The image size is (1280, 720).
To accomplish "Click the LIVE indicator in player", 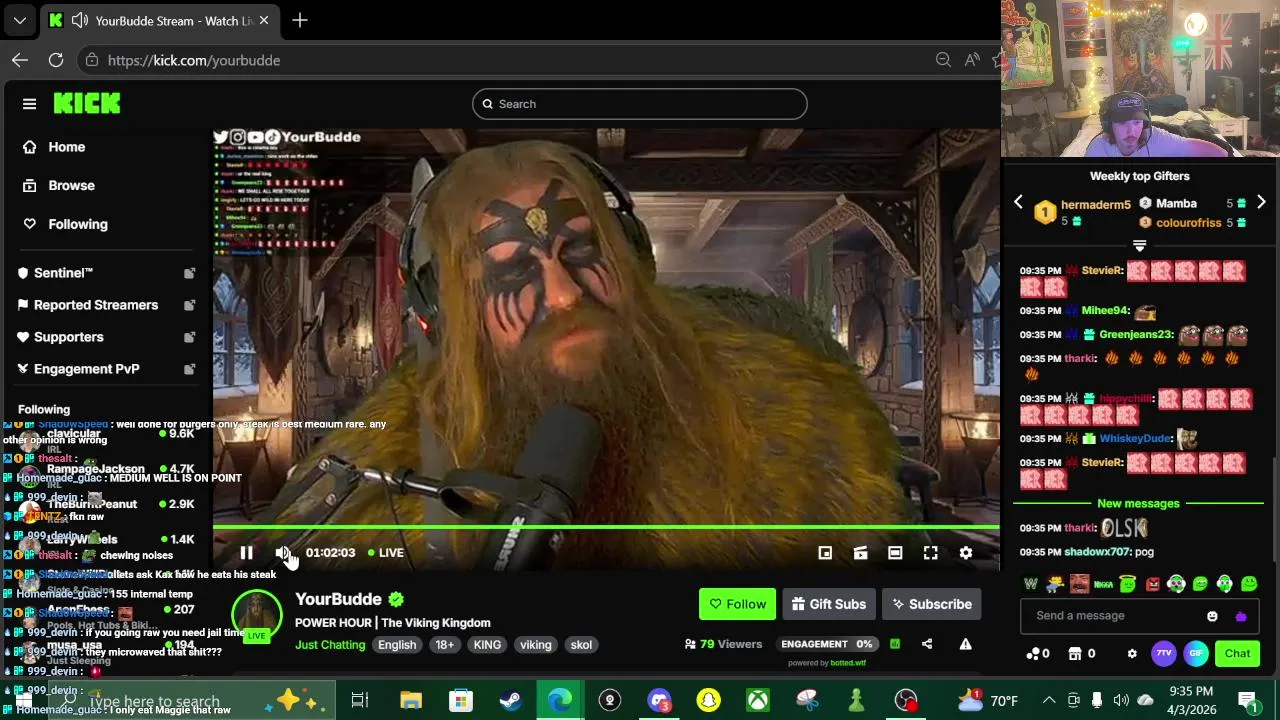I will [386, 553].
